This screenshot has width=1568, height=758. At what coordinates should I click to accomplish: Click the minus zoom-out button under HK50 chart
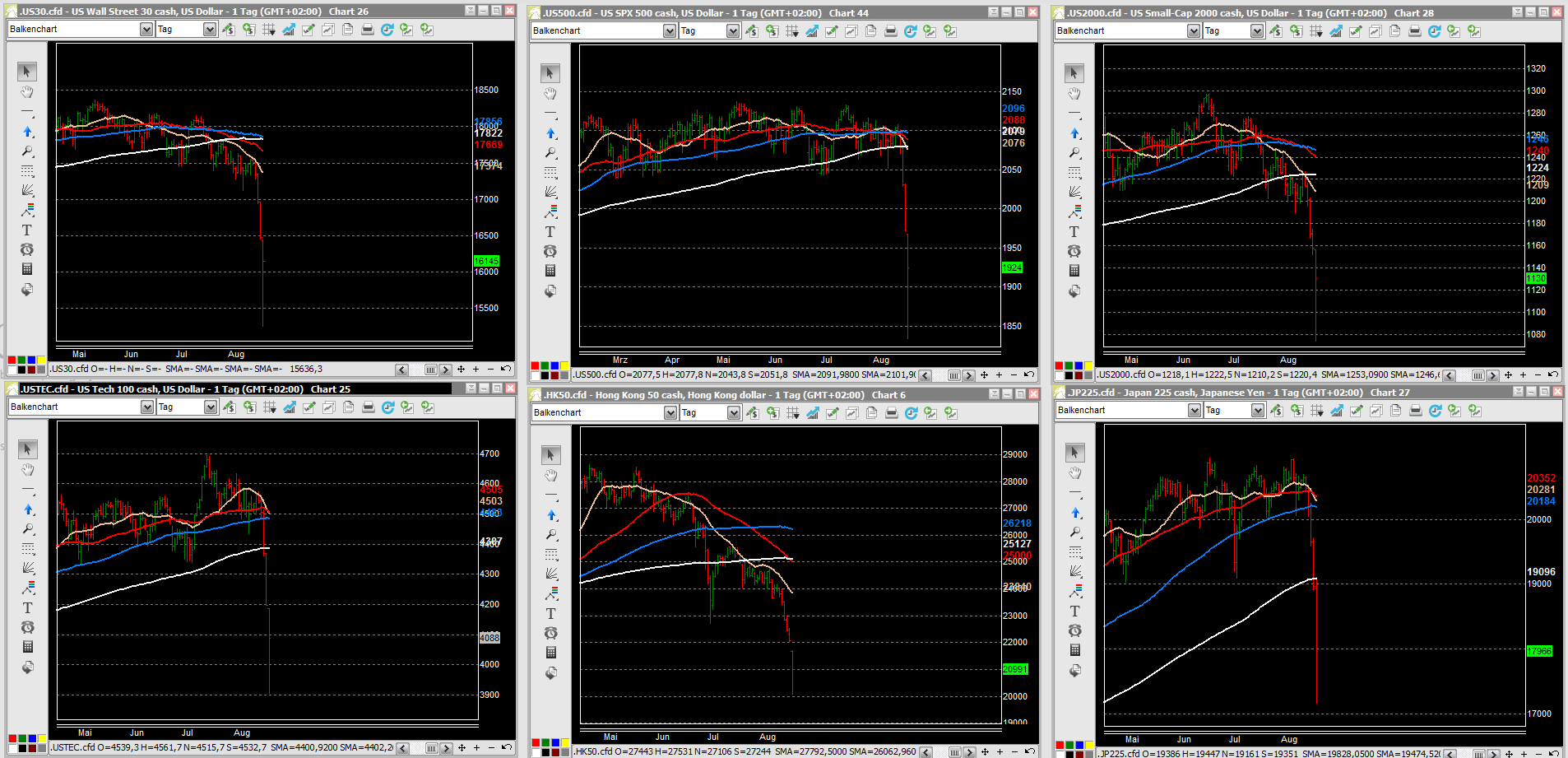pos(1014,751)
